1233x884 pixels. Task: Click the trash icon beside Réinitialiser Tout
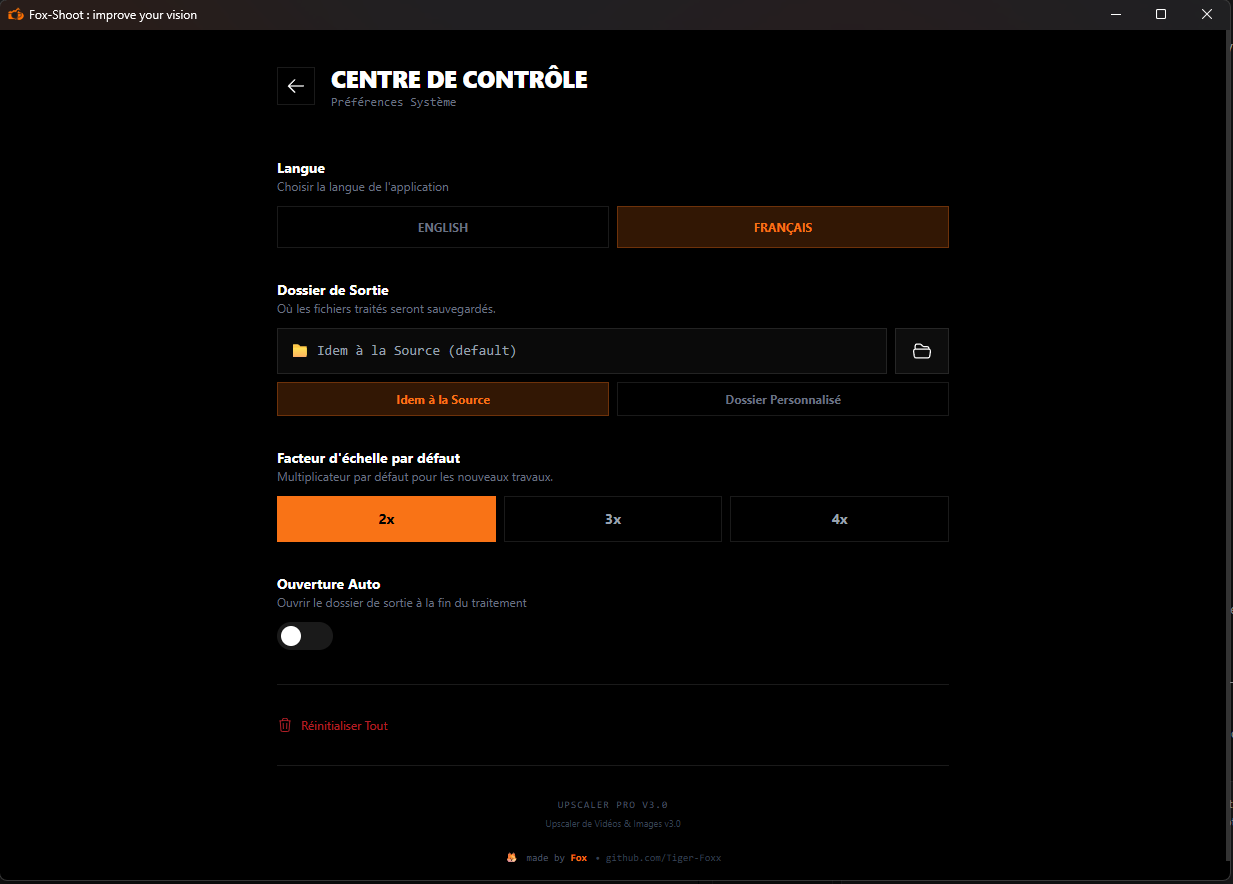coord(285,725)
